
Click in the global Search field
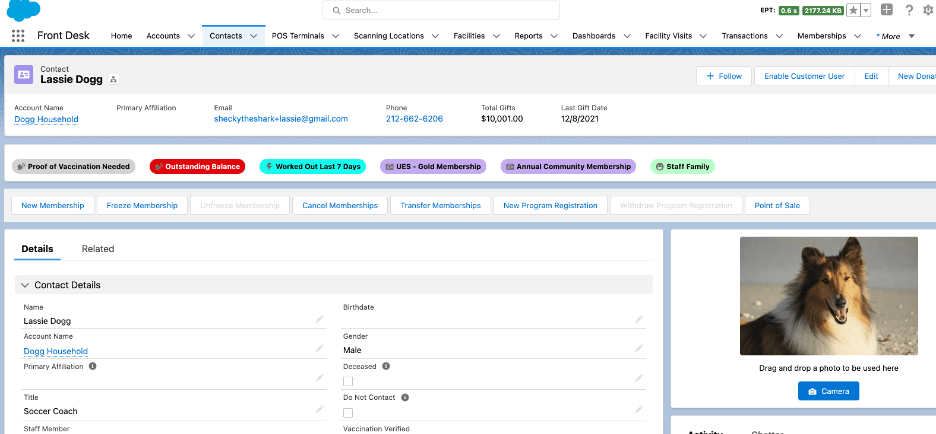[x=441, y=10]
